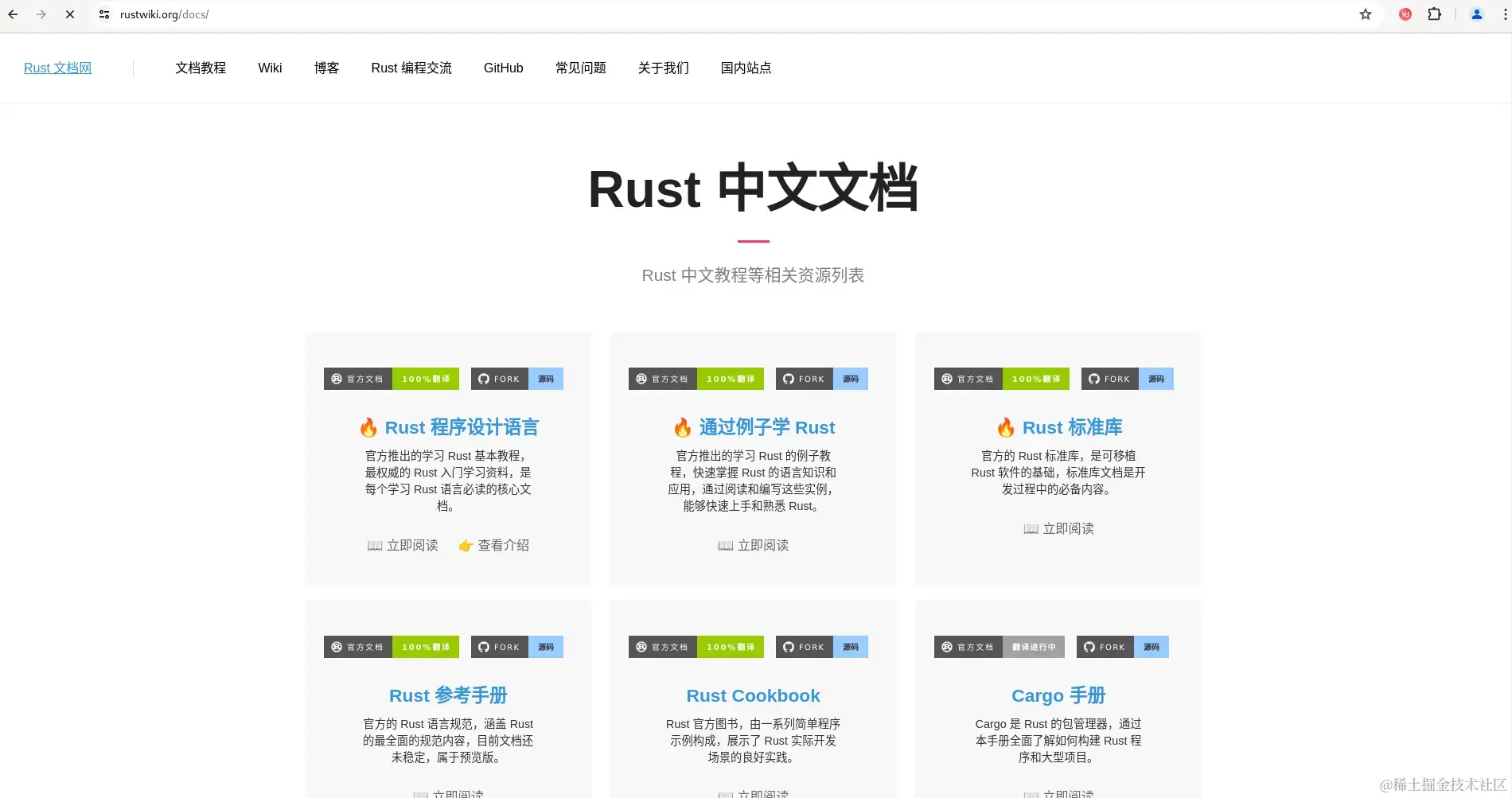Click the 100%翻译 badge on Rust 标准库 card
This screenshot has width=1512, height=798.
tap(1037, 379)
